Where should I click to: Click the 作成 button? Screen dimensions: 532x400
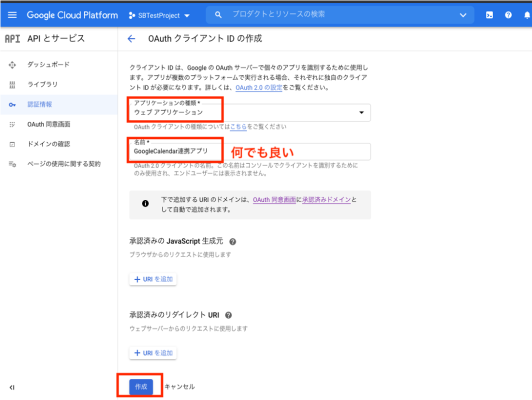[x=141, y=386]
